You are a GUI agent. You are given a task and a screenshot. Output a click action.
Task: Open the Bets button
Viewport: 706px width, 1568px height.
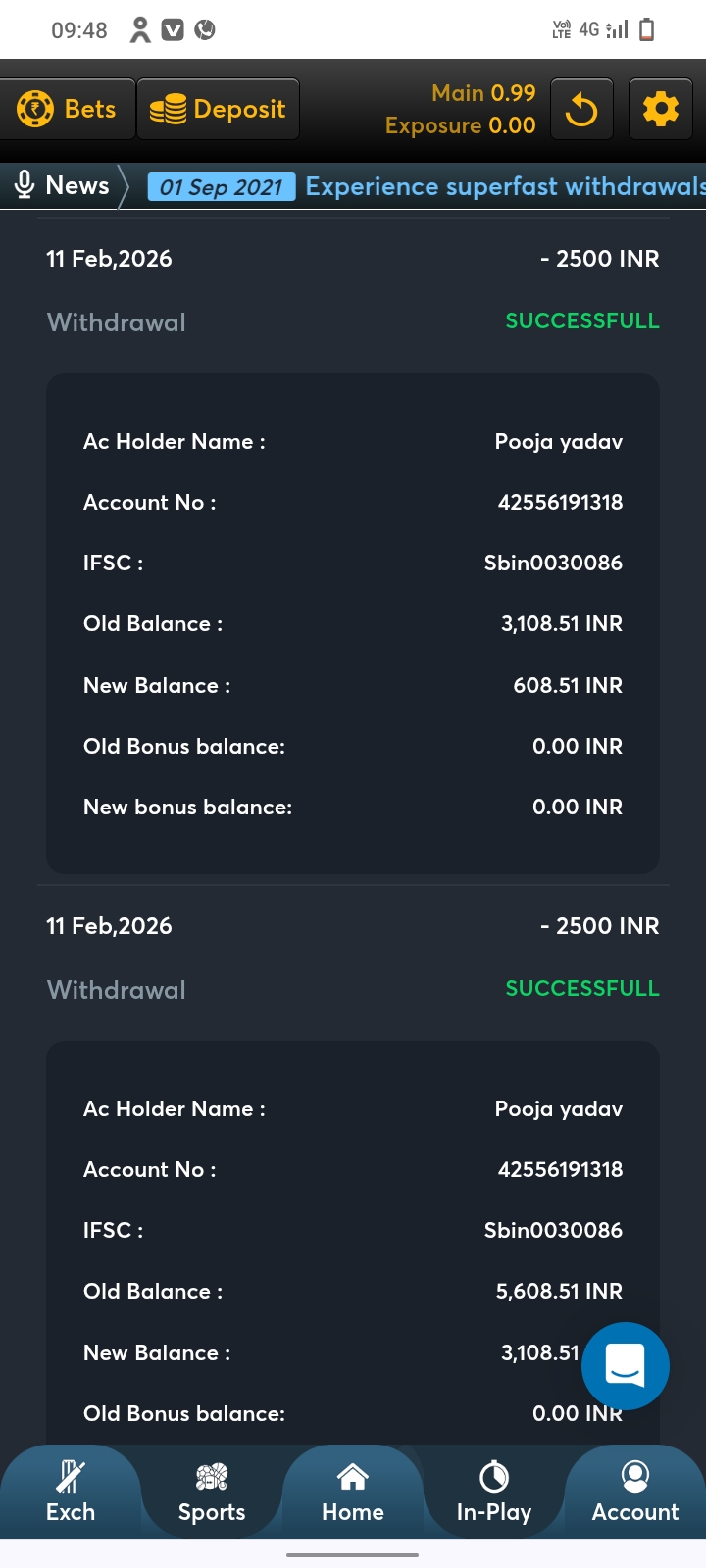point(68,109)
